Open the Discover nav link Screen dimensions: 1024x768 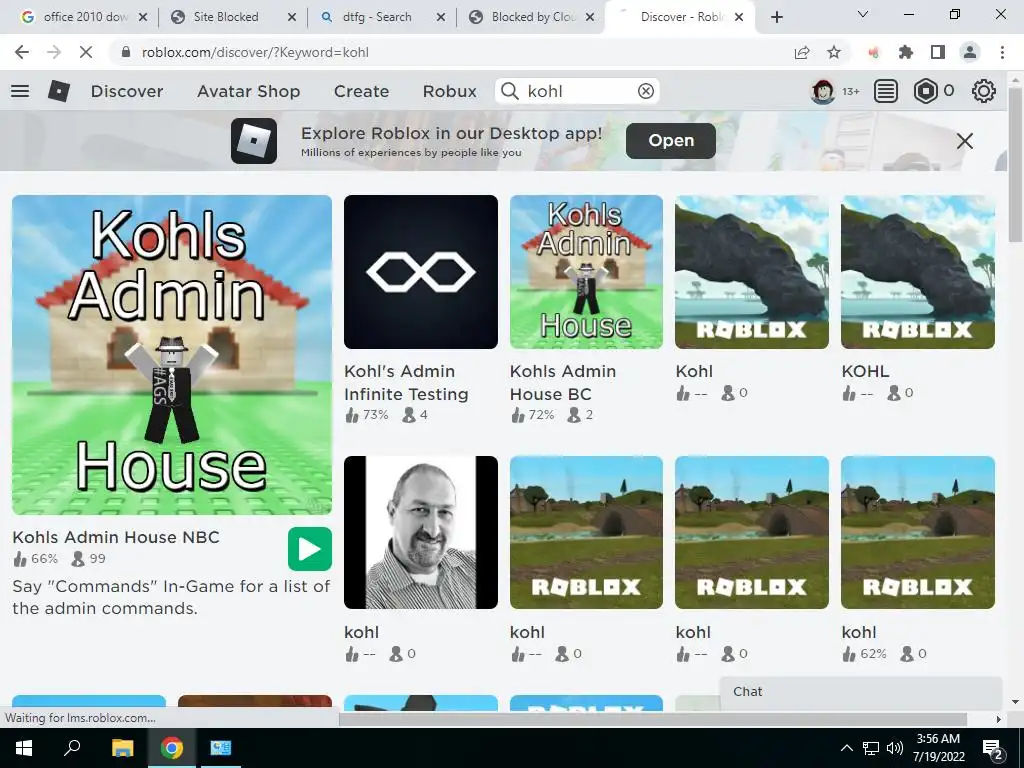127,91
